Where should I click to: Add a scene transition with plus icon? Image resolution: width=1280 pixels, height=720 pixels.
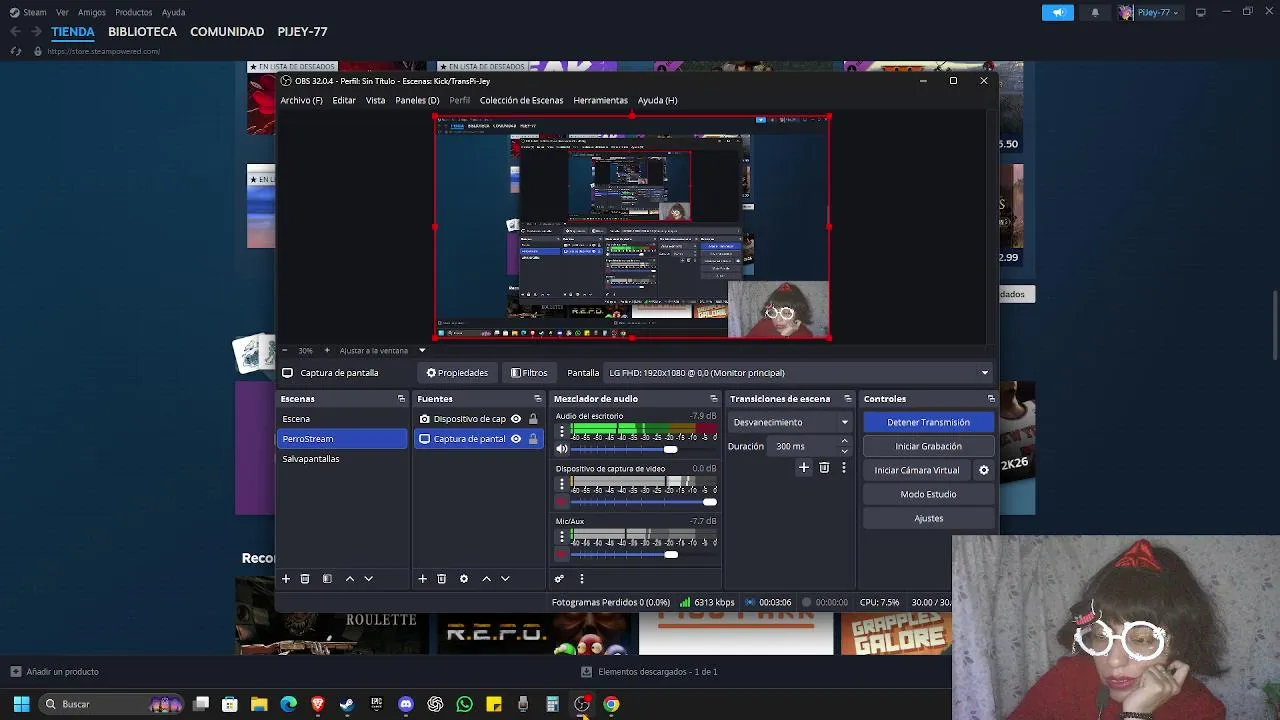pos(803,467)
